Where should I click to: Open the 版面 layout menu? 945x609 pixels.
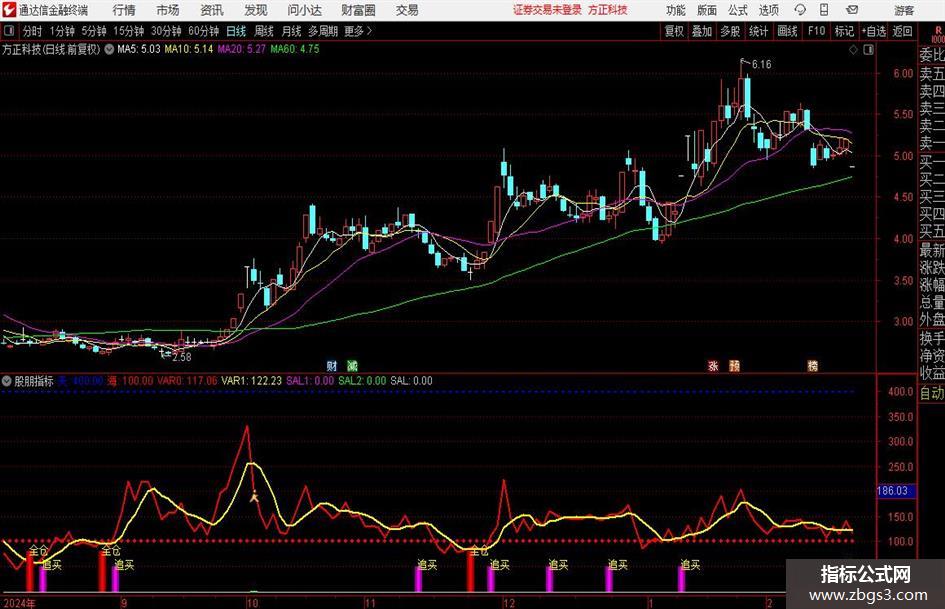point(706,10)
